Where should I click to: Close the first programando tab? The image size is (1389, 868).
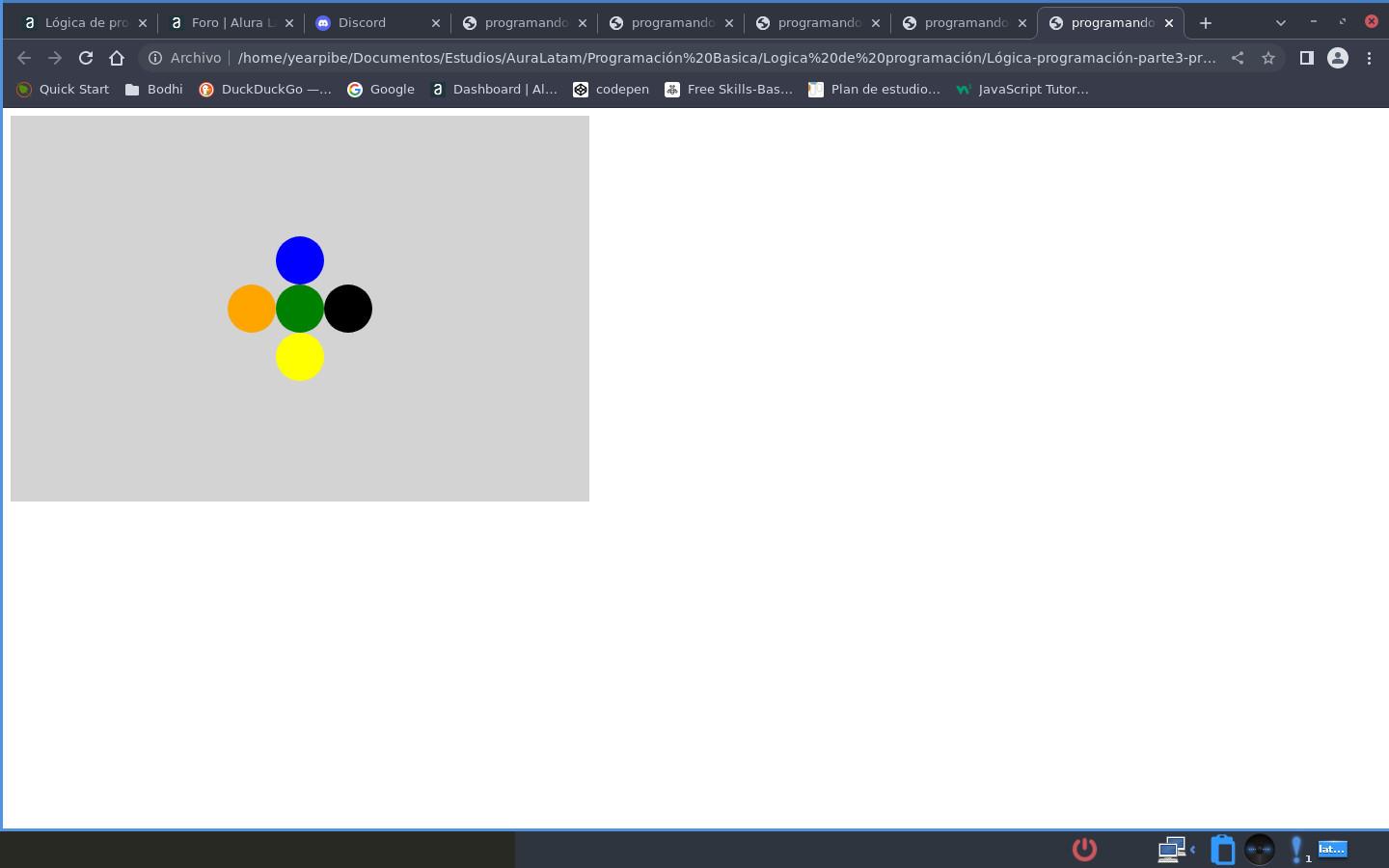583,22
